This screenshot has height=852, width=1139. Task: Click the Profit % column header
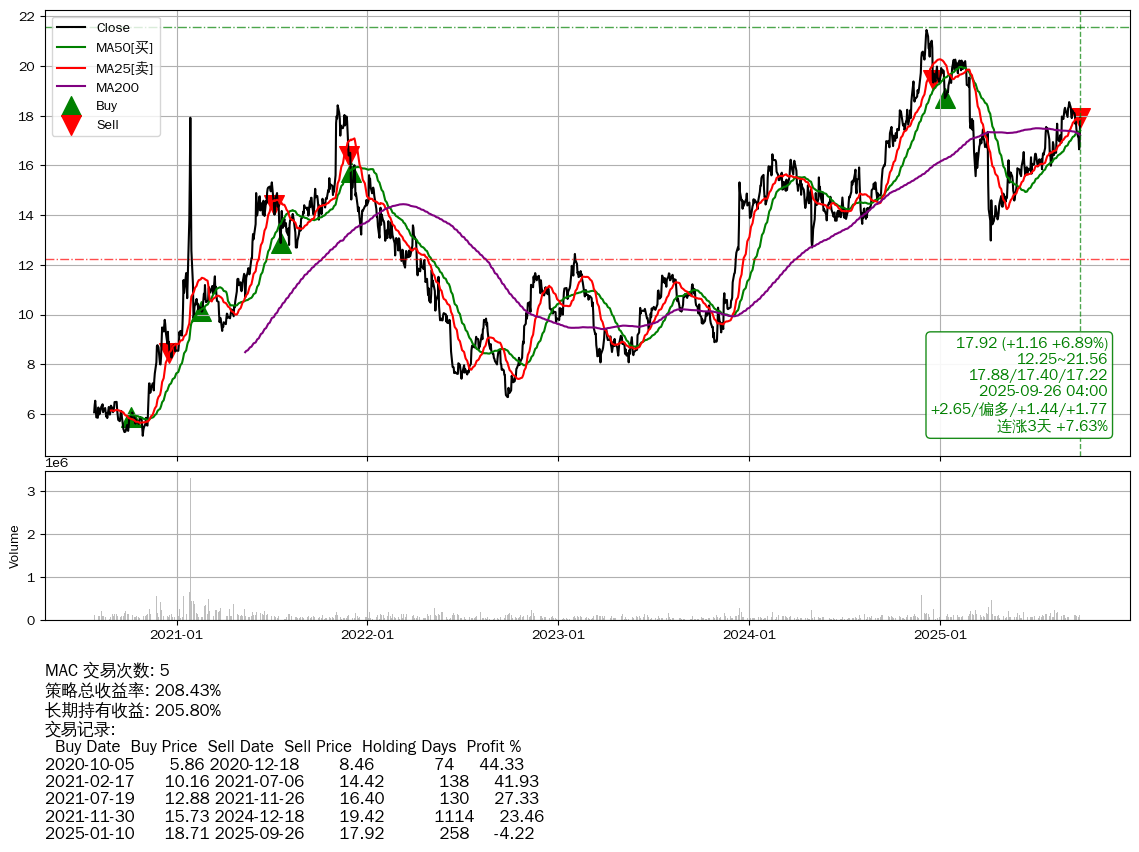[494, 747]
